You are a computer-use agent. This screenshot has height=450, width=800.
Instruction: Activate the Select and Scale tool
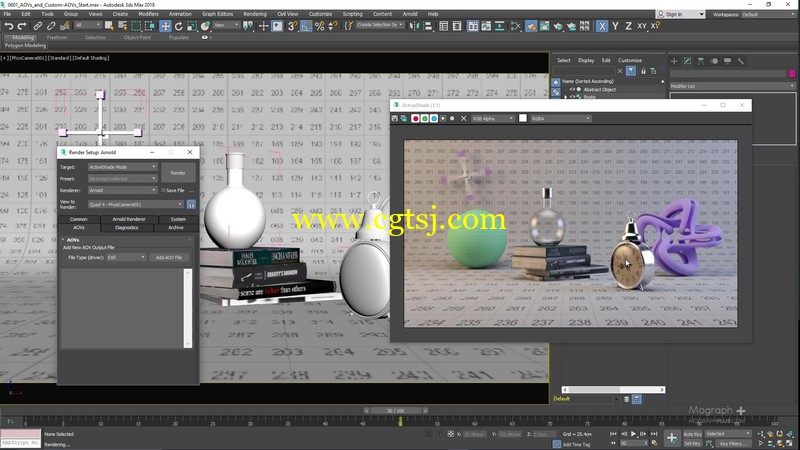[x=192, y=26]
